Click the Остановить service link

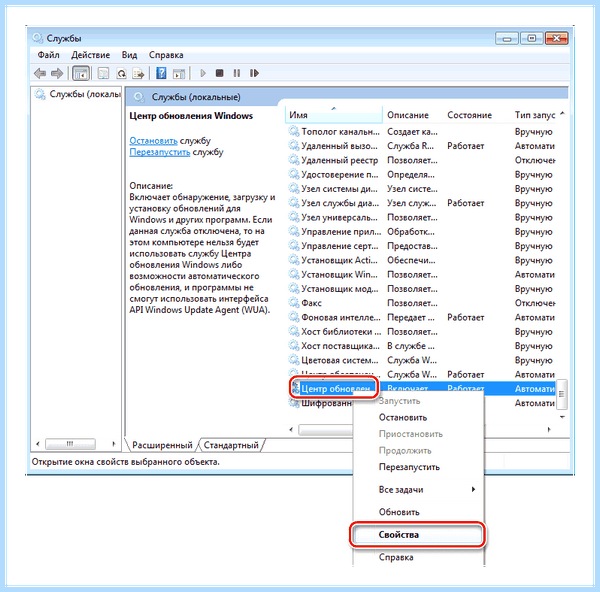click(153, 141)
